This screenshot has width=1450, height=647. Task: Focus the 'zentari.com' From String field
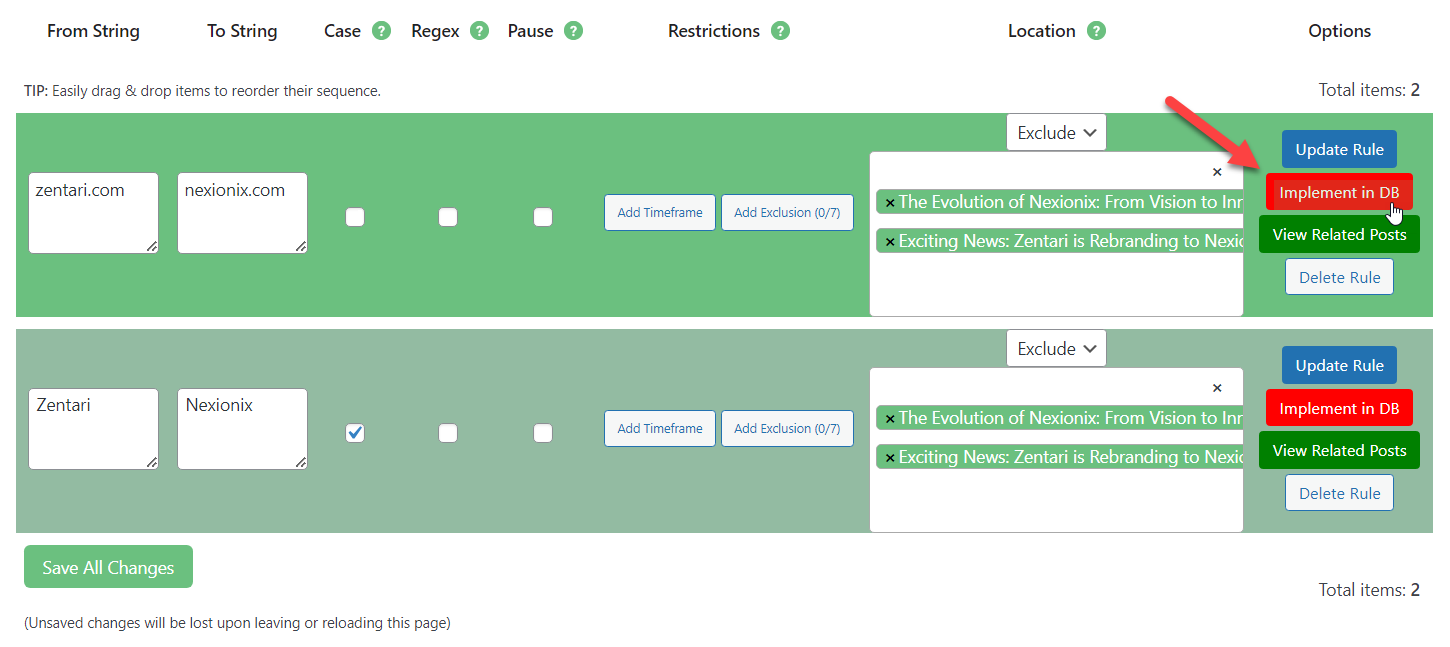click(x=93, y=213)
